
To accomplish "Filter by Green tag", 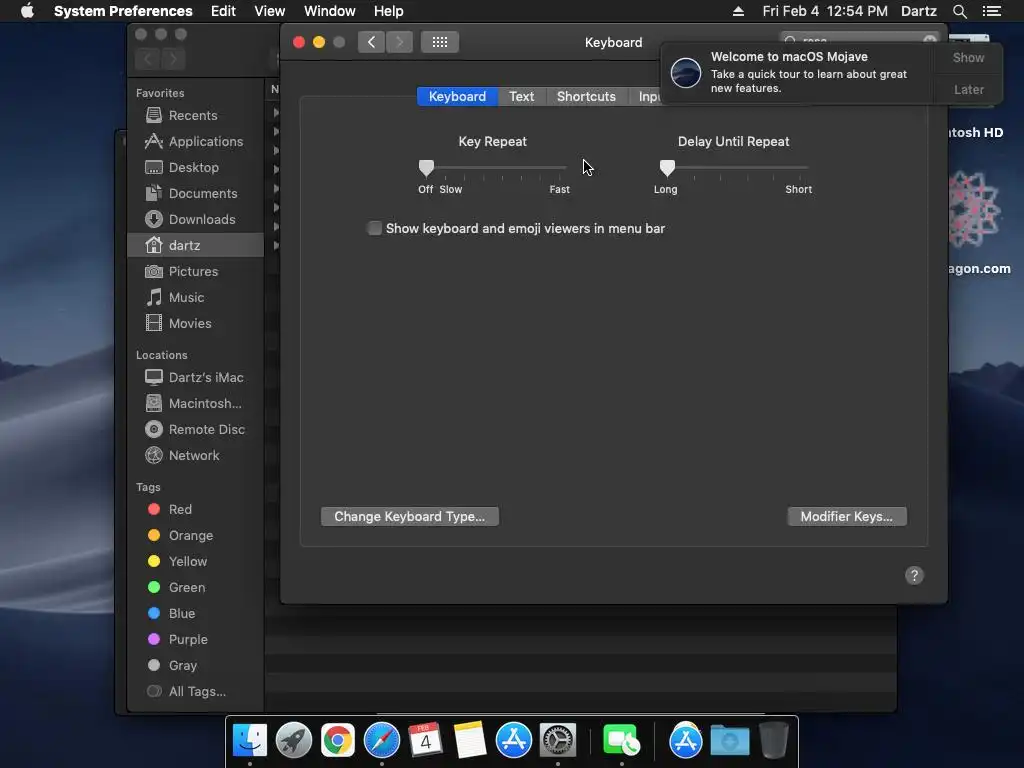I will coord(176,588).
